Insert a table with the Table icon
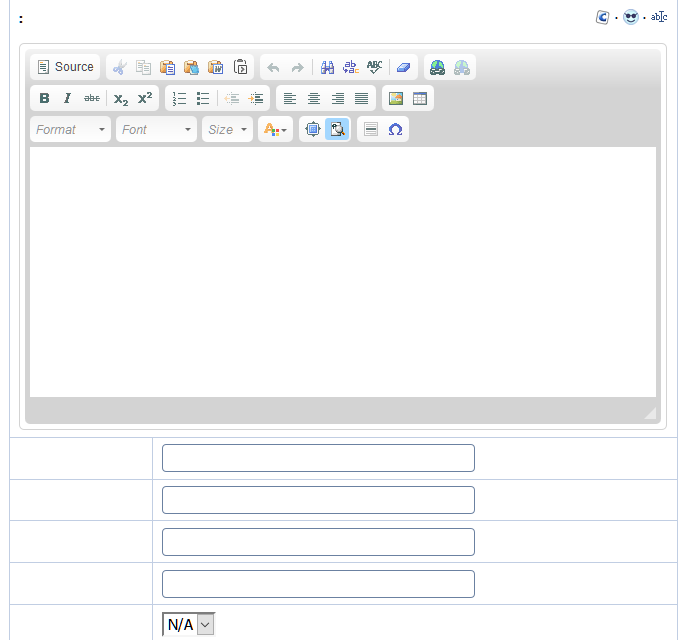Image resolution: width=689 pixels, height=640 pixels. click(420, 98)
